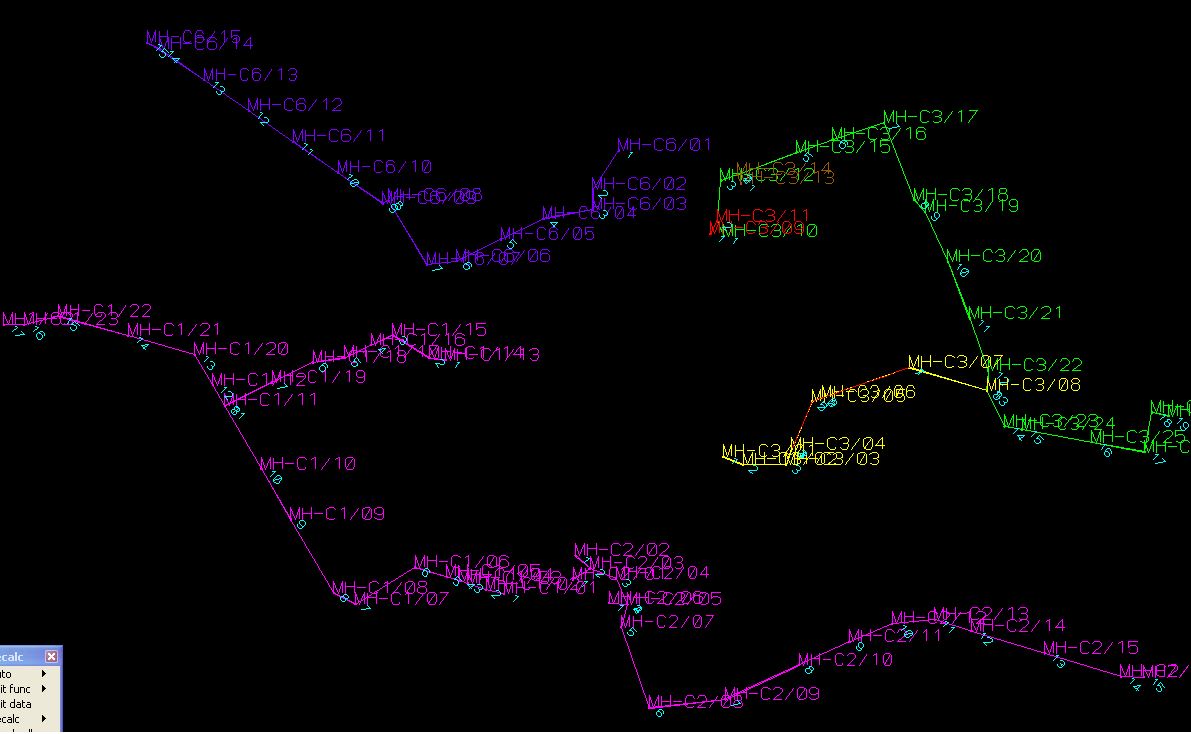
Task: Pick manhole label MH-C1/10
Action: click(308, 463)
